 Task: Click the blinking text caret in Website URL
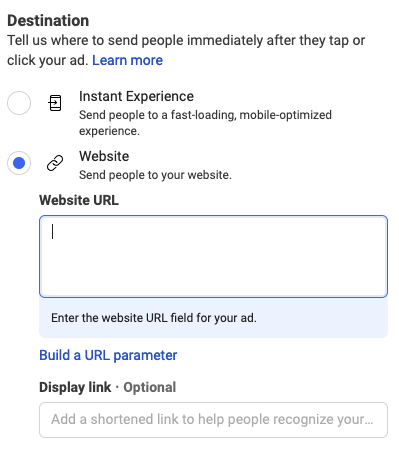[x=52, y=231]
